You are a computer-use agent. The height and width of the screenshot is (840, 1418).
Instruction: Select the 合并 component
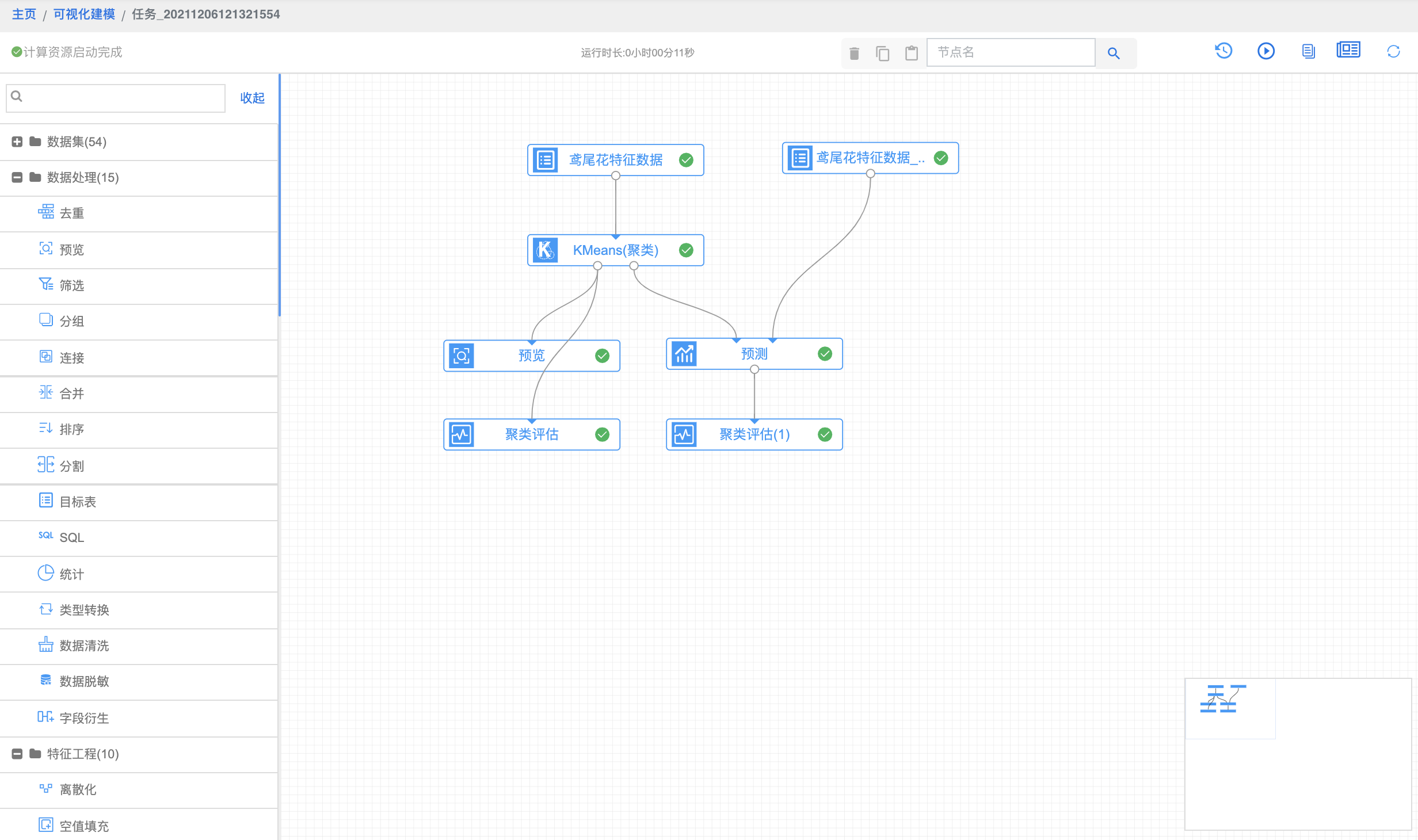[139, 394]
